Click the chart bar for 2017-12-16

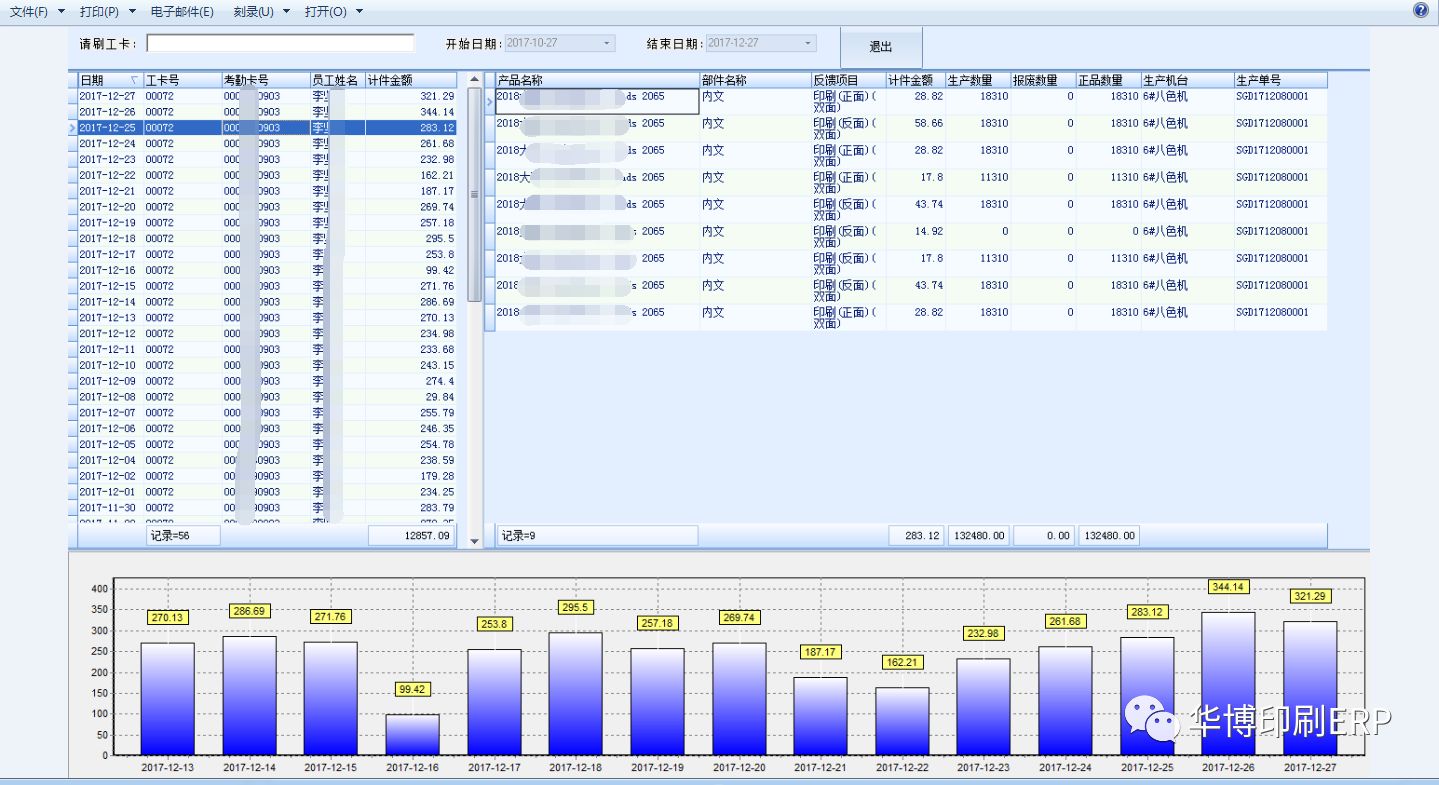tap(412, 734)
